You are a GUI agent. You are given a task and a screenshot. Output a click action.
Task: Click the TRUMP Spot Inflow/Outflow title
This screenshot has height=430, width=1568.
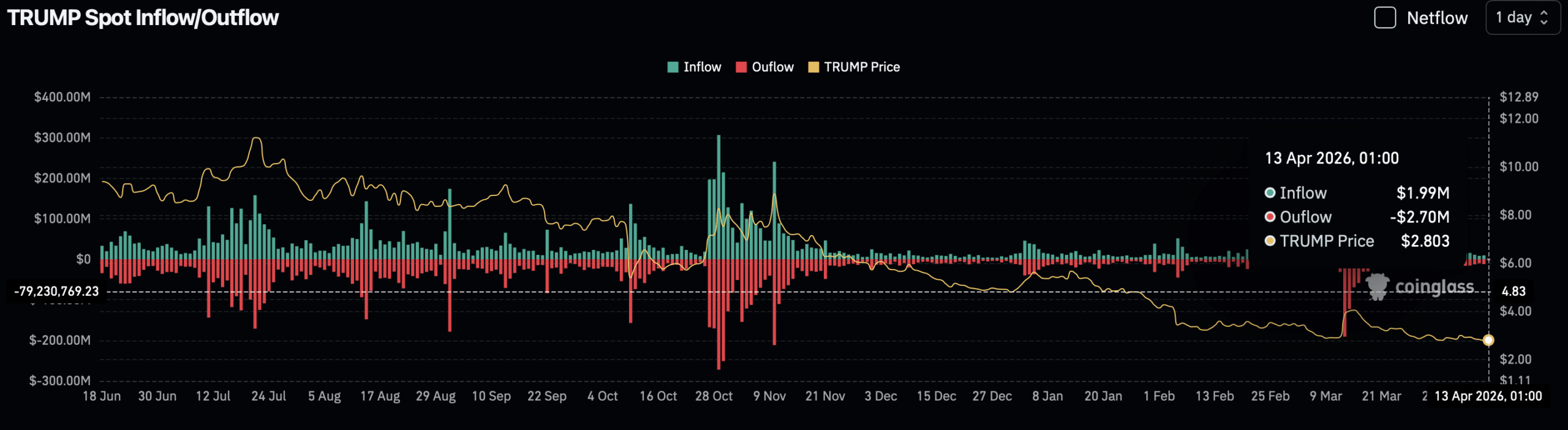pos(143,18)
